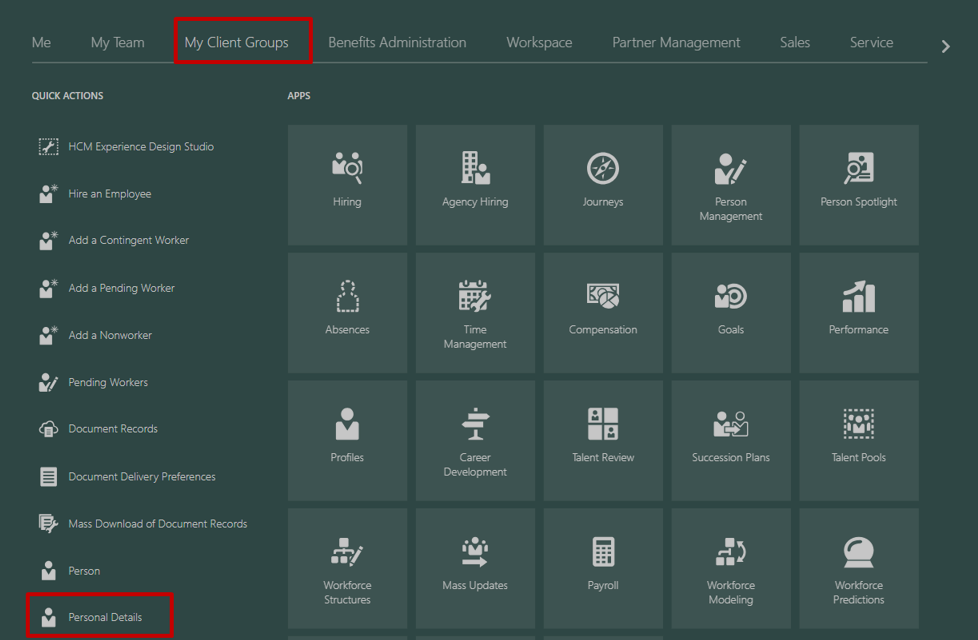Select the Person Spotlight app
The image size is (978, 640).
(858, 184)
